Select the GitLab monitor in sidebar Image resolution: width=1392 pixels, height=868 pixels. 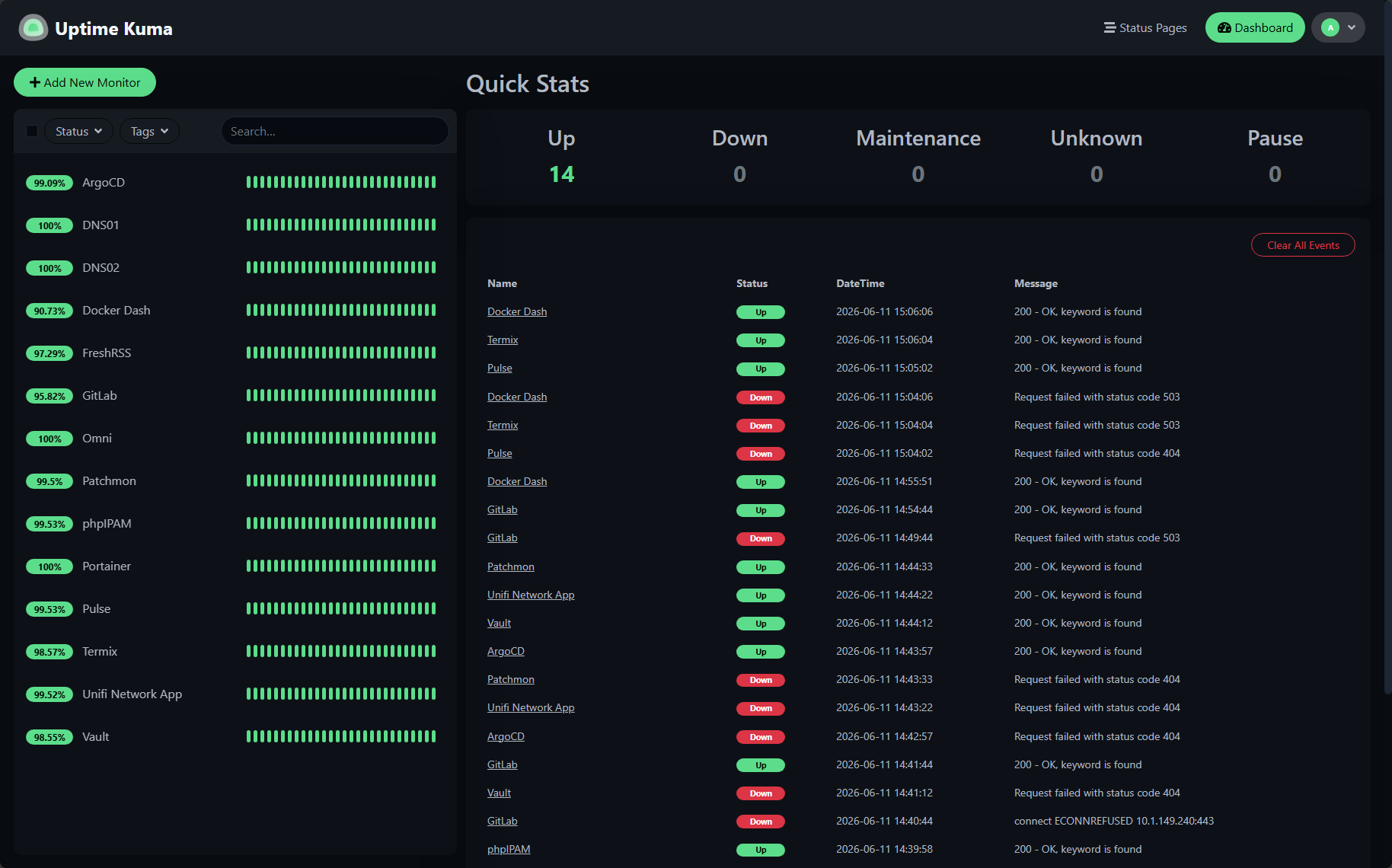click(235, 396)
